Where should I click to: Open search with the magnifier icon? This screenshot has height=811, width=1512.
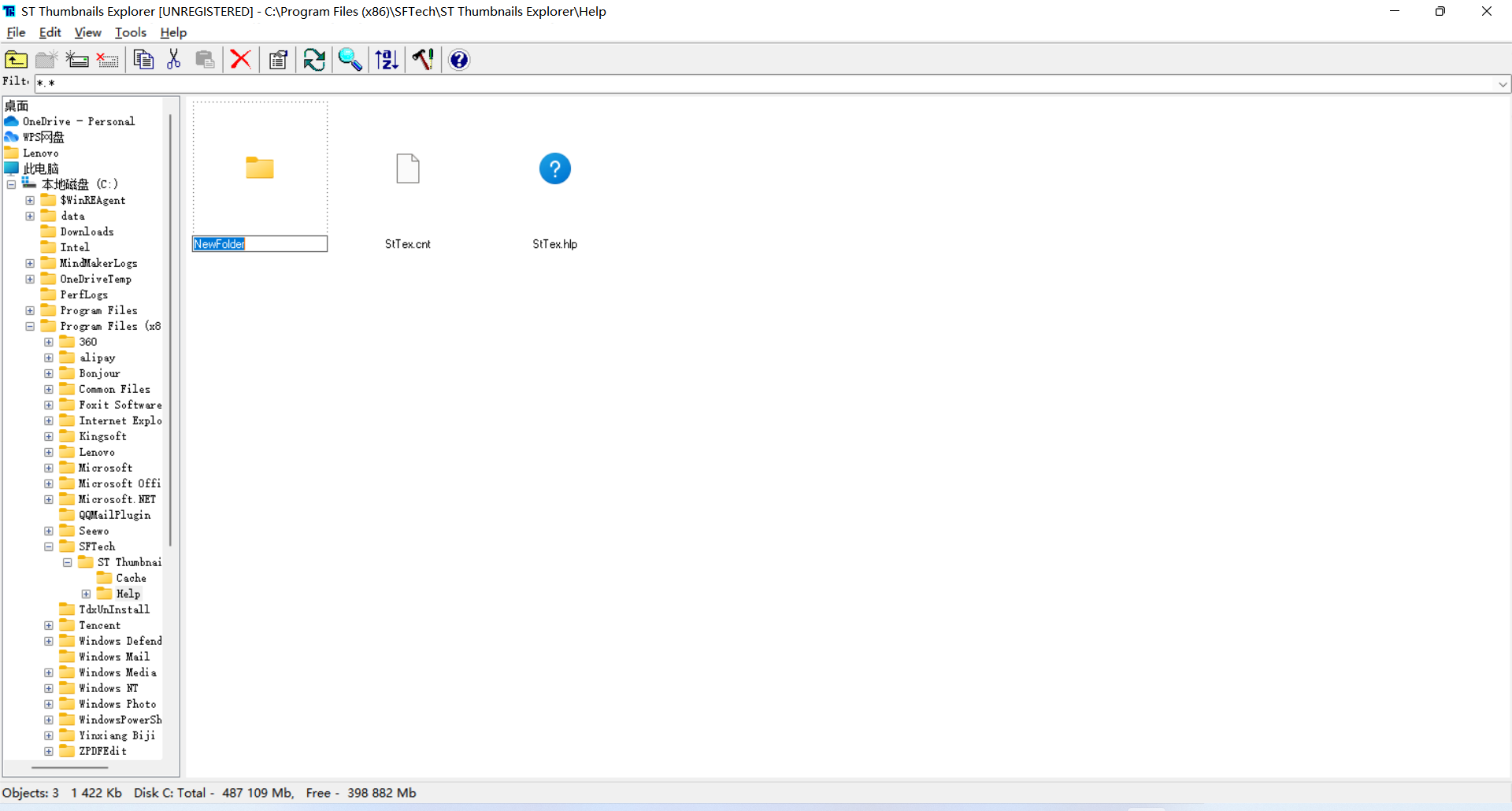[350, 60]
